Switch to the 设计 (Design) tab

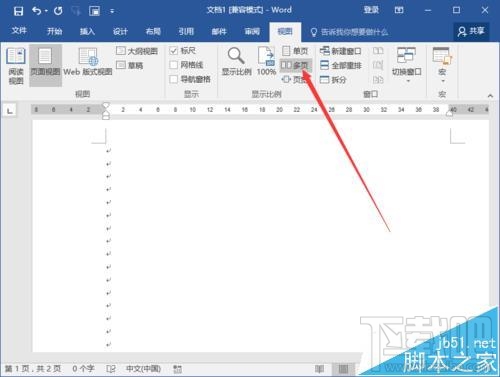click(120, 31)
